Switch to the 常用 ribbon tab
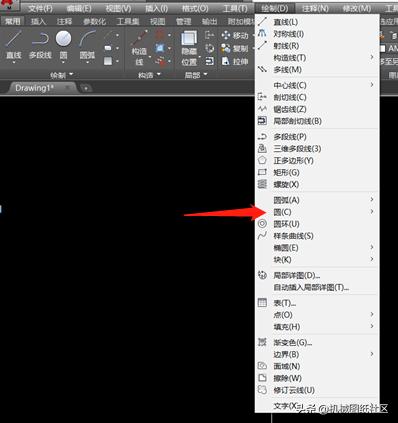Image resolution: width=398 pixels, height=423 pixels. (x=13, y=22)
